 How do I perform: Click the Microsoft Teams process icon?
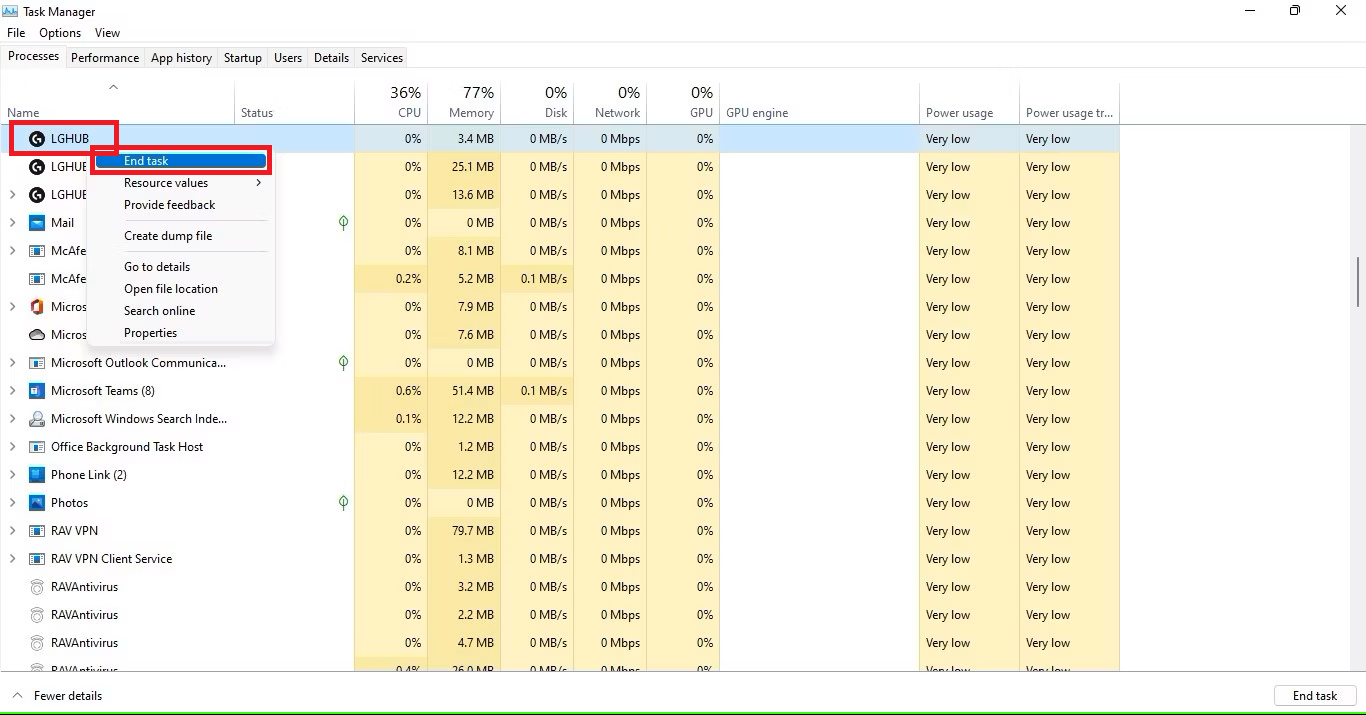(37, 391)
